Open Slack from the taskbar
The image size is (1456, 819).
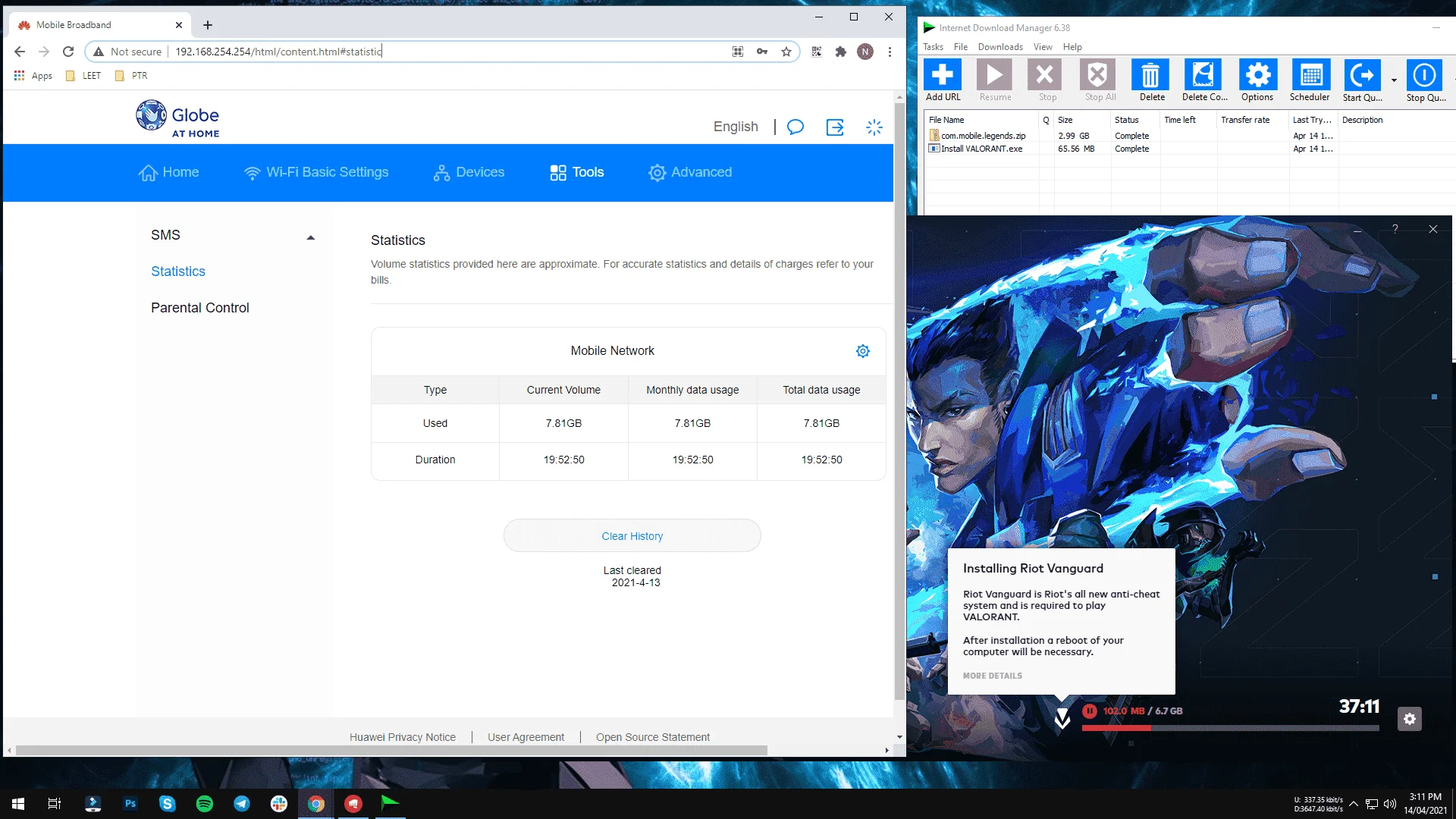279,804
